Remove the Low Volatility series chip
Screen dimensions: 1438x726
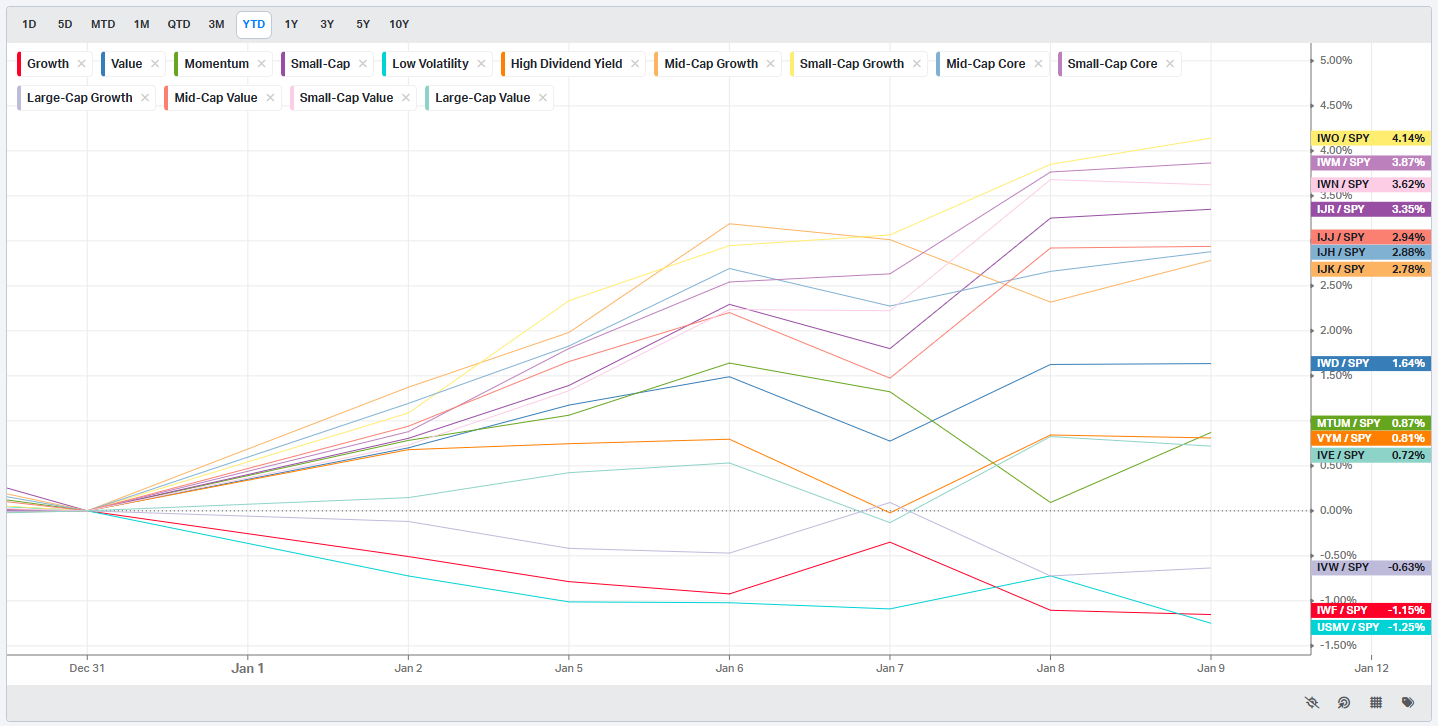click(481, 64)
